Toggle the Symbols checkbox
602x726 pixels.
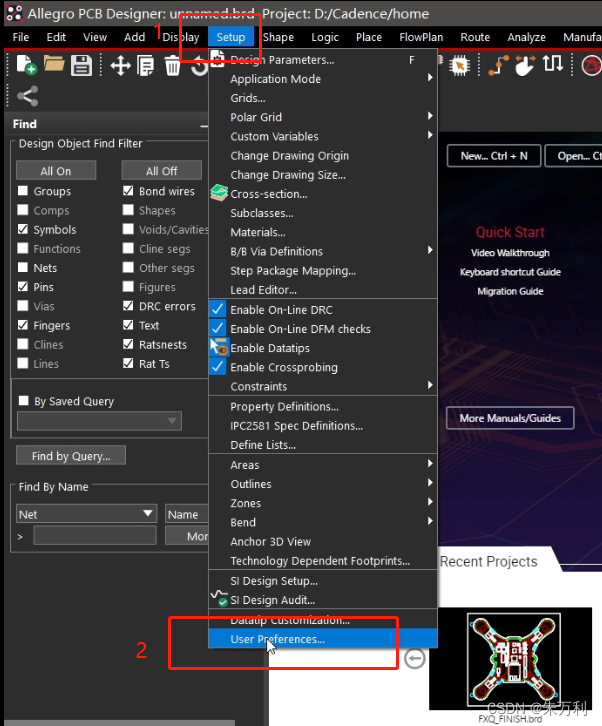[x=23, y=229]
